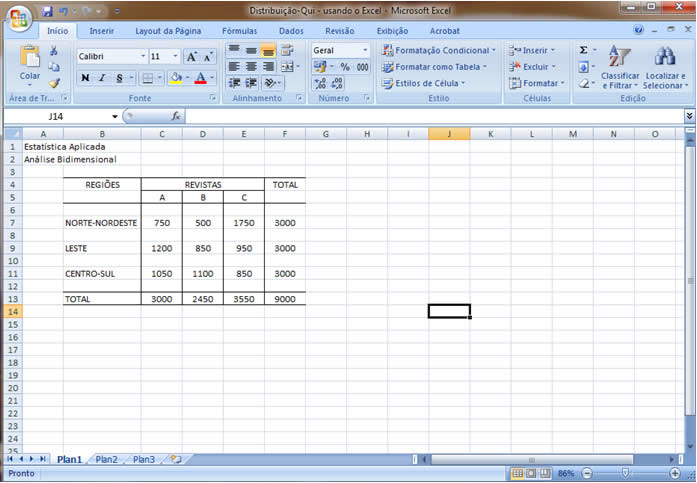The height and width of the screenshot is (483, 697).
Task: Click the Excel help question mark icon
Action: click(639, 31)
